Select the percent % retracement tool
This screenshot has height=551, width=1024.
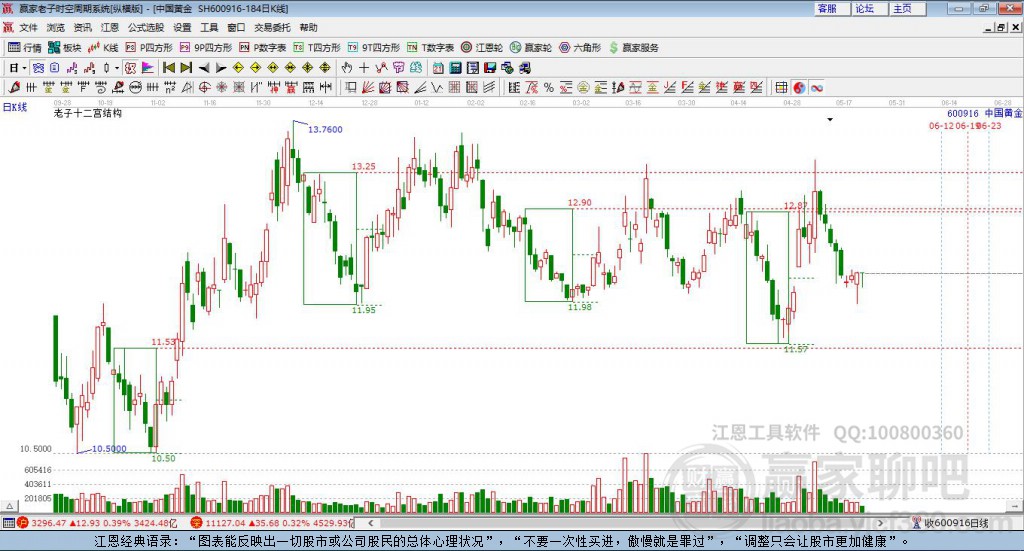(549, 87)
